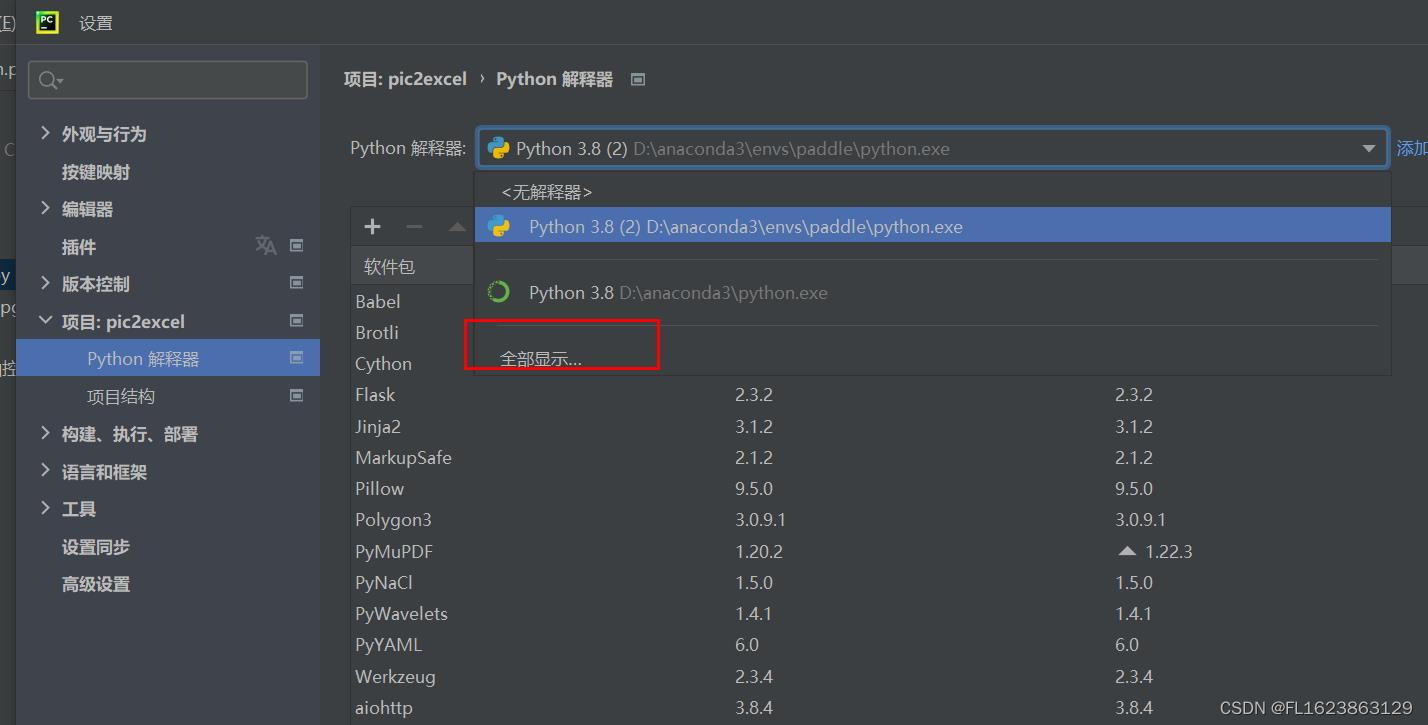Click the 添加 interpreter link

pos(1412,148)
